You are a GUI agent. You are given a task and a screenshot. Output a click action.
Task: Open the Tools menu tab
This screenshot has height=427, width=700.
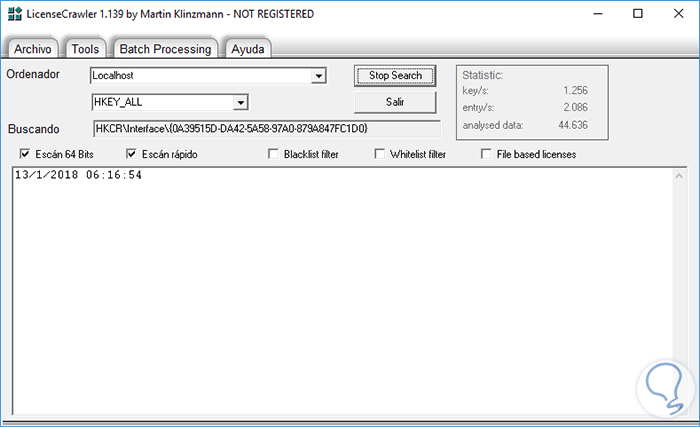85,49
